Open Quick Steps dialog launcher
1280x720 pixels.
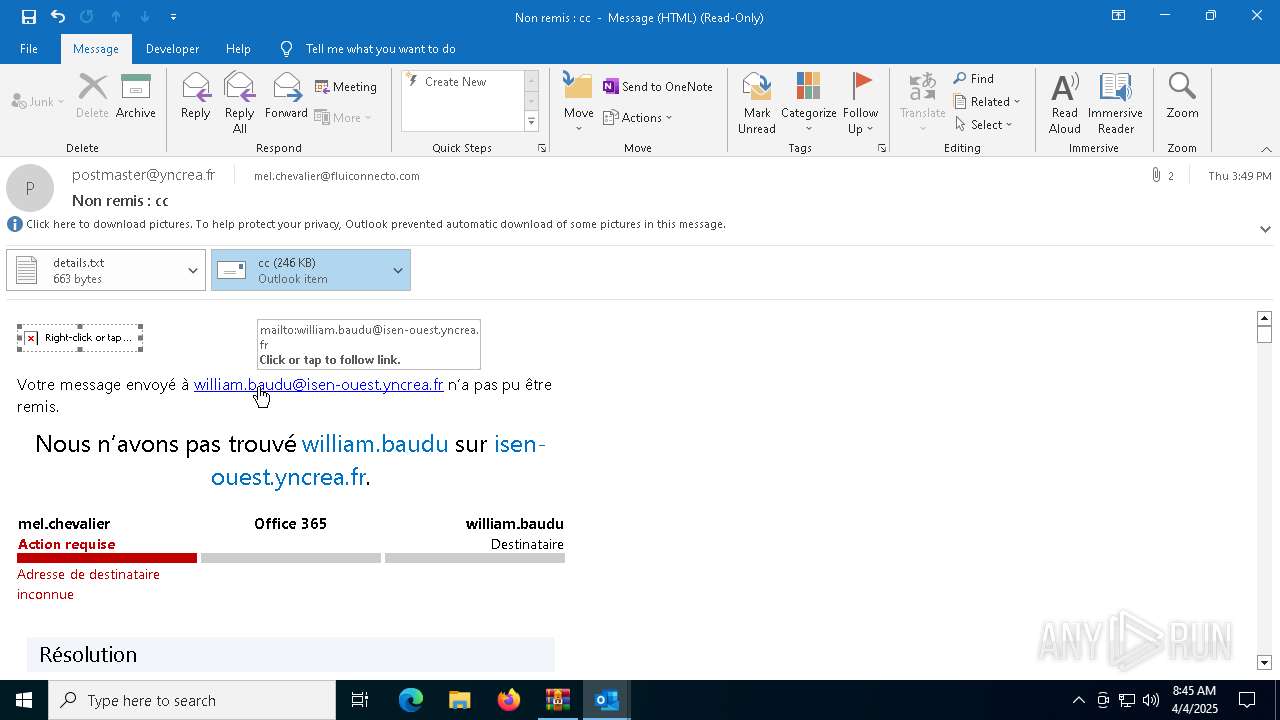(542, 148)
